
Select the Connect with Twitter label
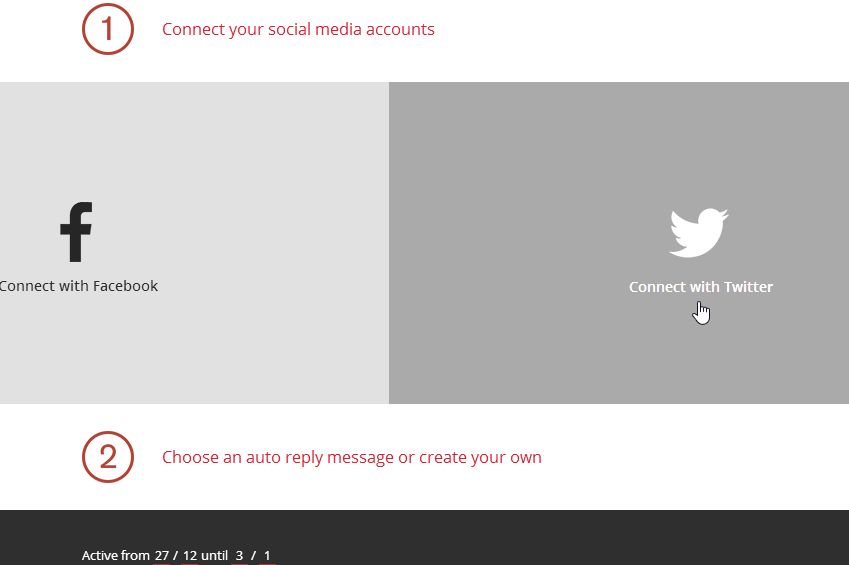[701, 287]
